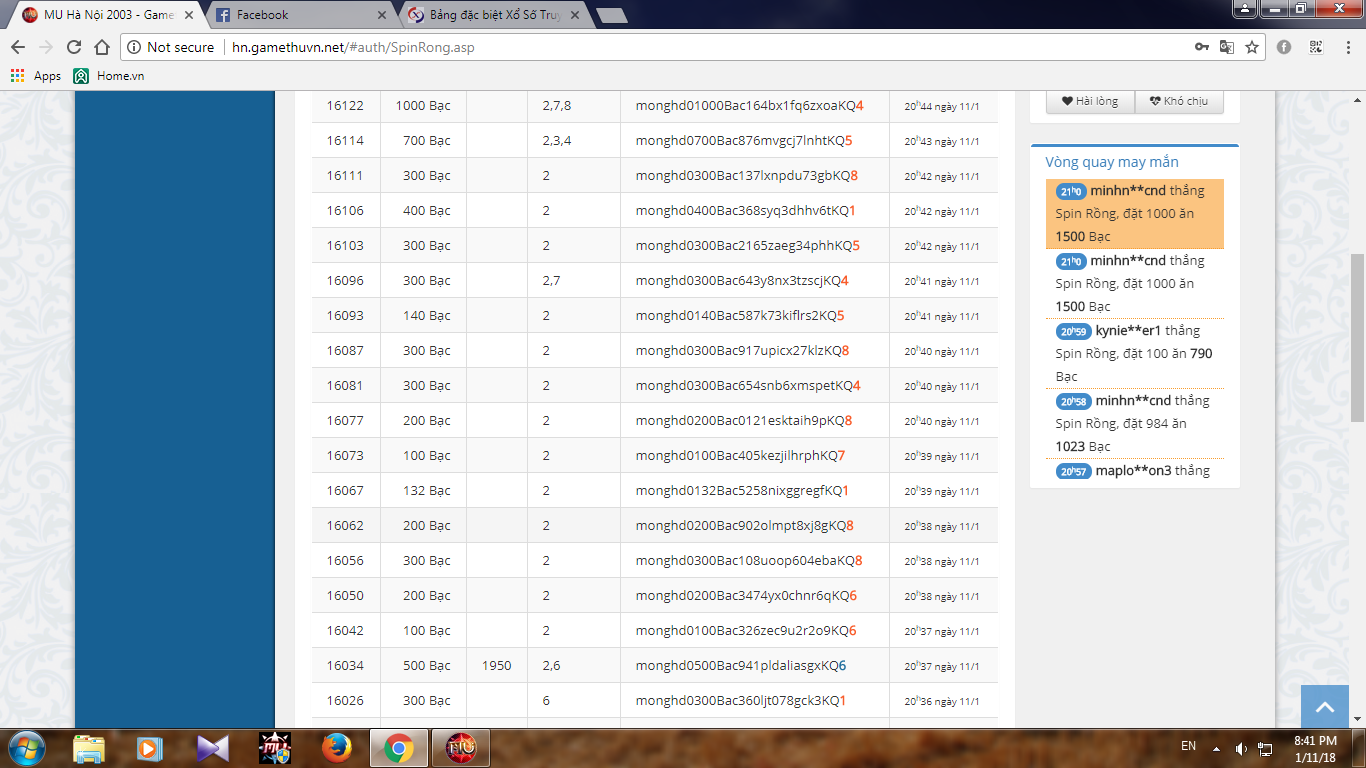Open the Windows Start button
Image resolution: width=1366 pixels, height=768 pixels.
(x=25, y=747)
